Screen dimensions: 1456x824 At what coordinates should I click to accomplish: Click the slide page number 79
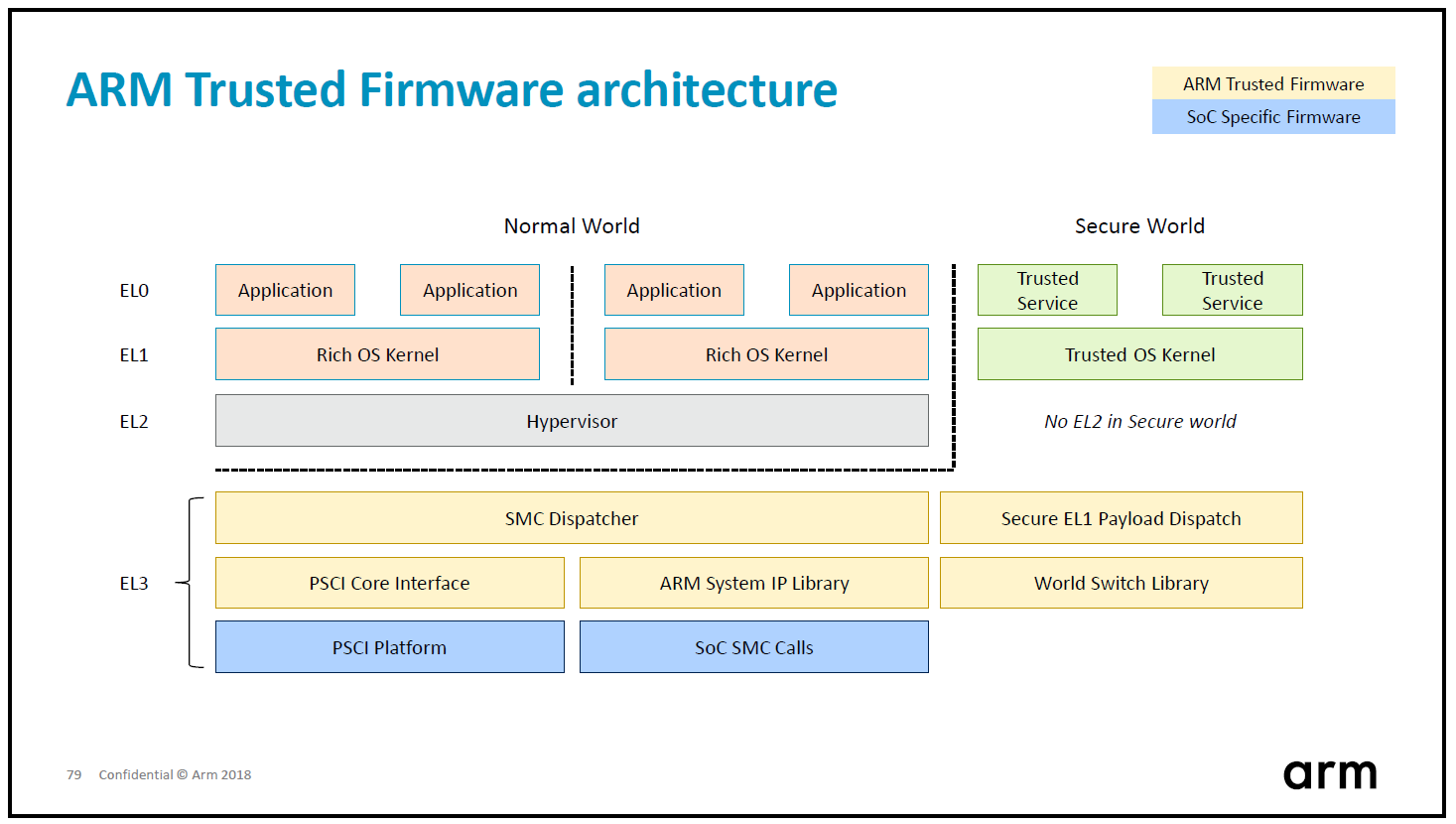pos(73,775)
